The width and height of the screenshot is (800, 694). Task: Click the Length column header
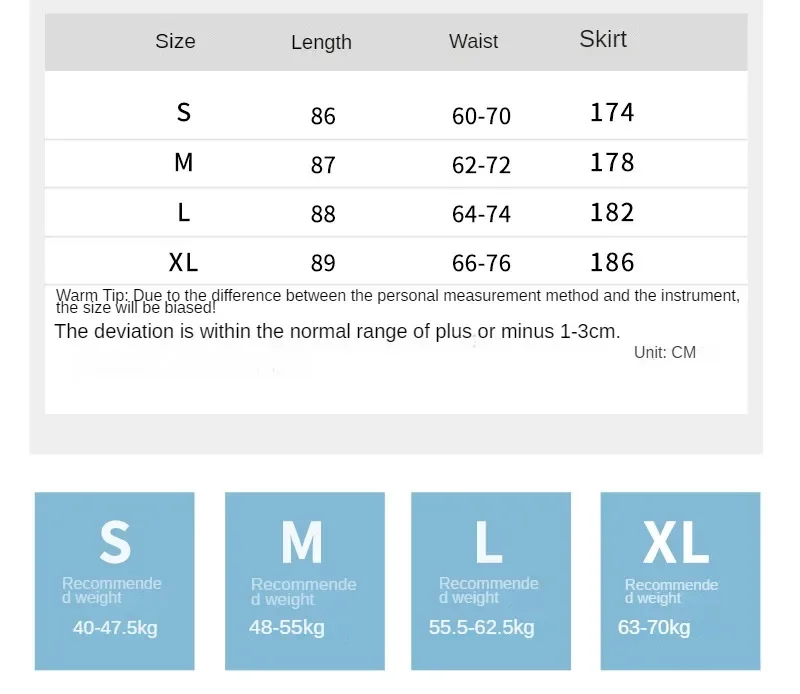[321, 42]
